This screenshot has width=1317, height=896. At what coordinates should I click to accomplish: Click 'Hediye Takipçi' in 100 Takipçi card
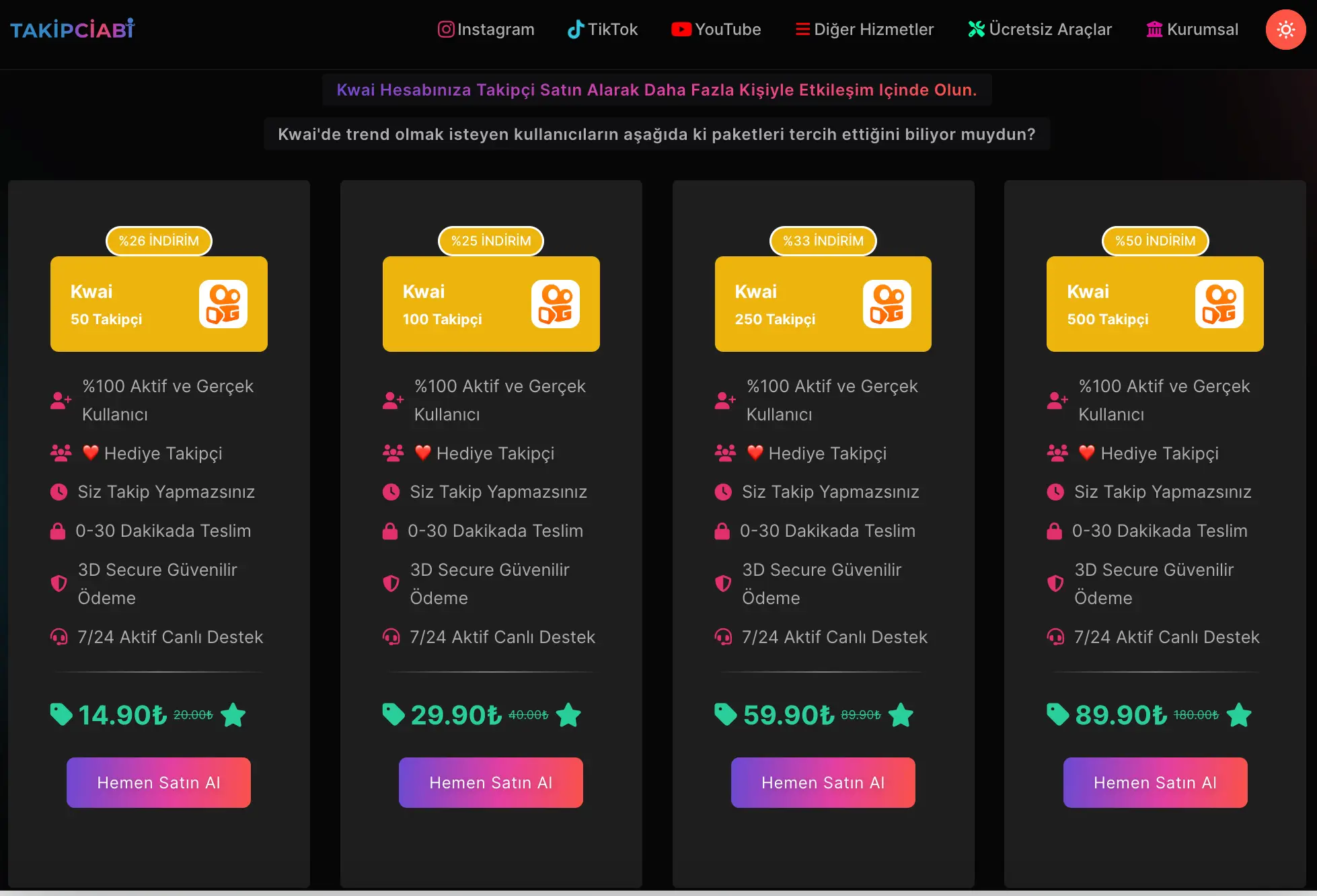click(496, 453)
